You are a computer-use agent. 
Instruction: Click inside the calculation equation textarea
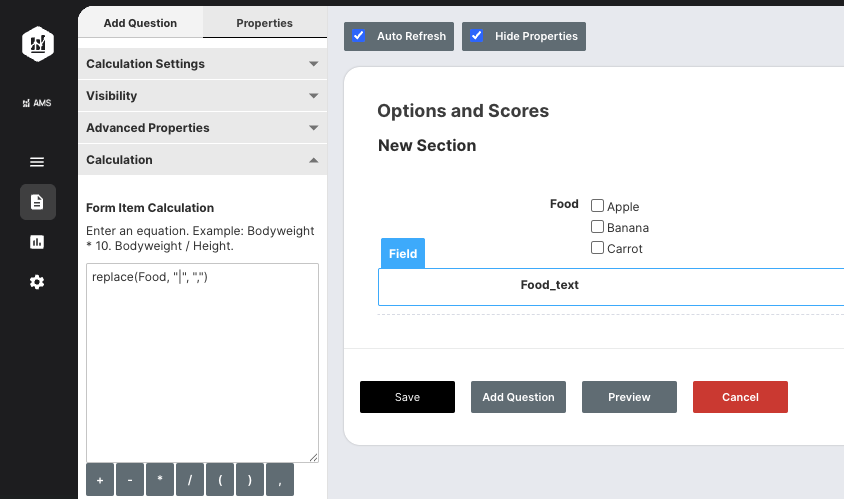coord(202,362)
